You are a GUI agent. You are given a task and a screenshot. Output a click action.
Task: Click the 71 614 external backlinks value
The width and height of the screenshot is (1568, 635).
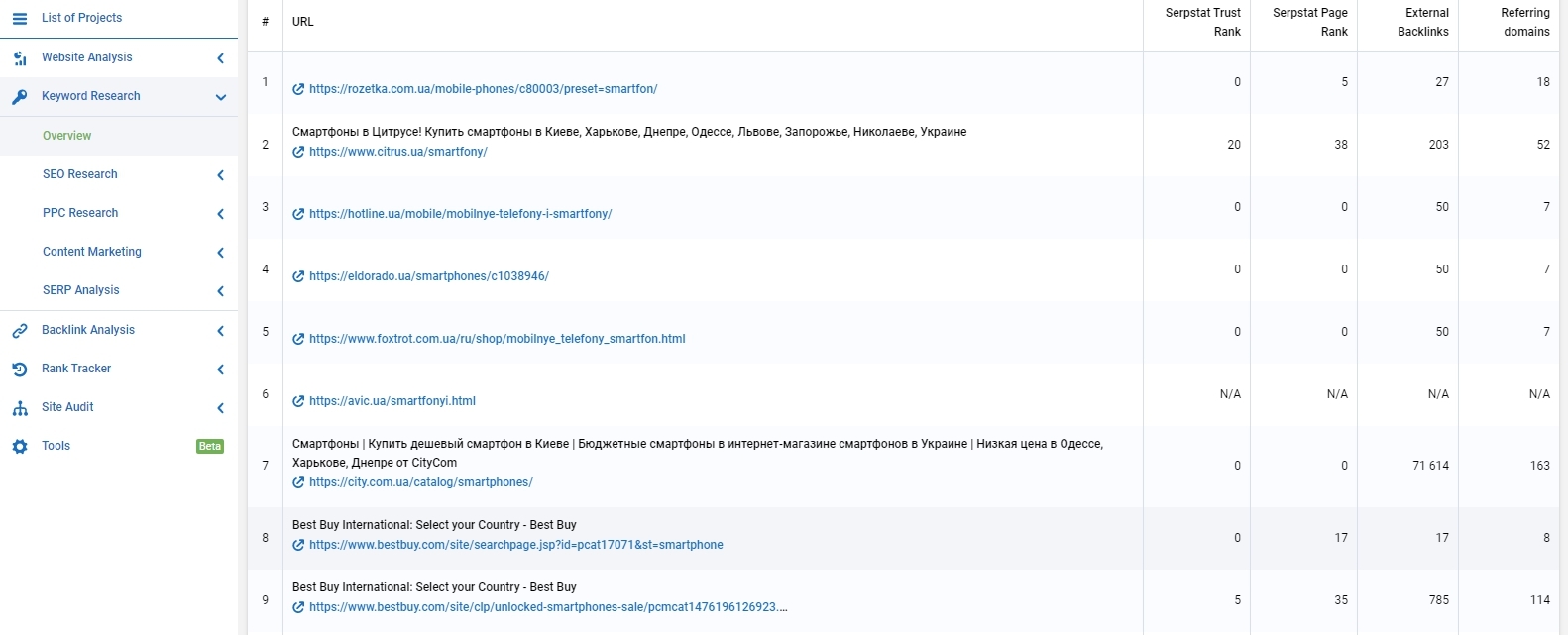(1430, 466)
